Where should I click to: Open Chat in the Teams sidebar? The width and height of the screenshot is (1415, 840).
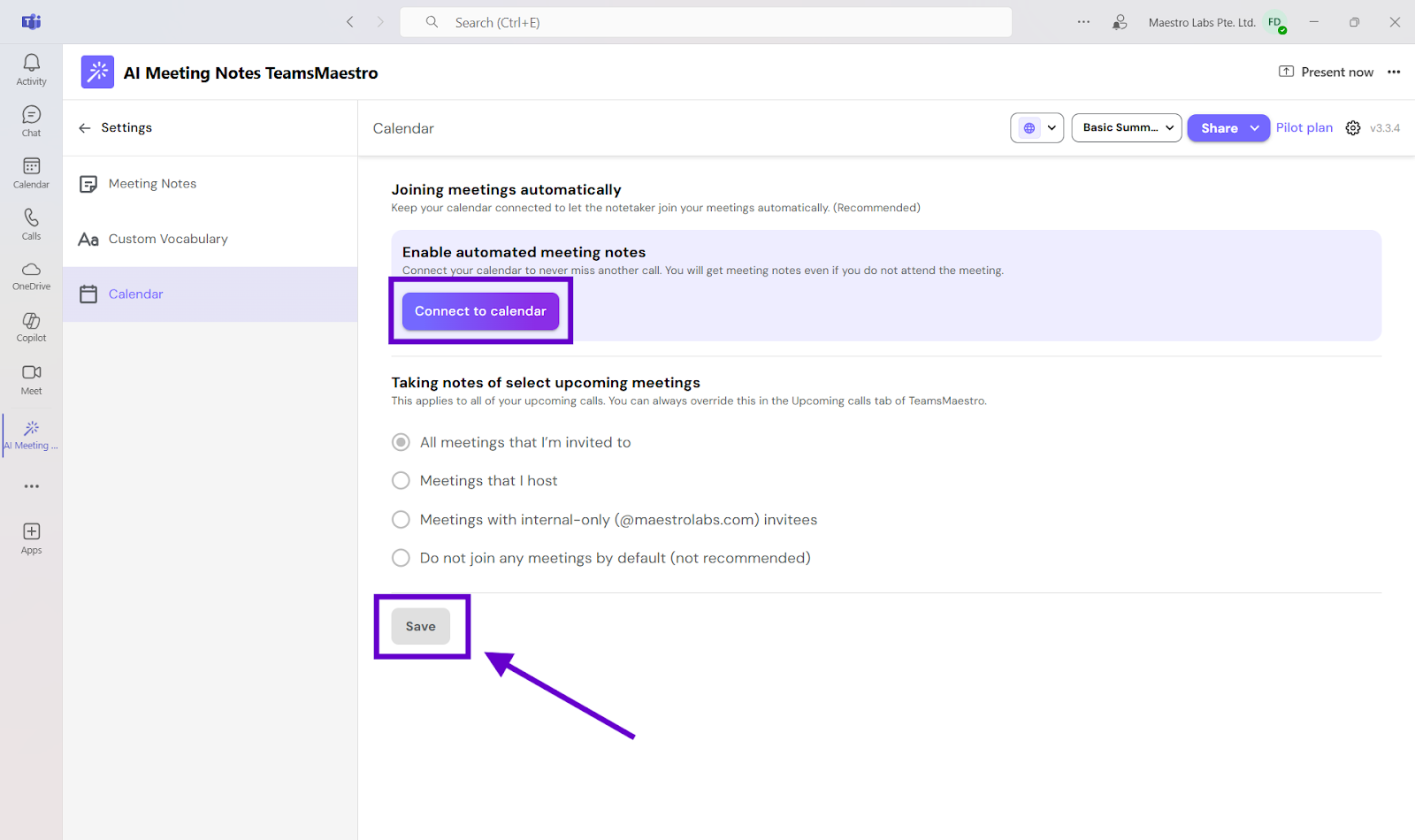coord(31,121)
